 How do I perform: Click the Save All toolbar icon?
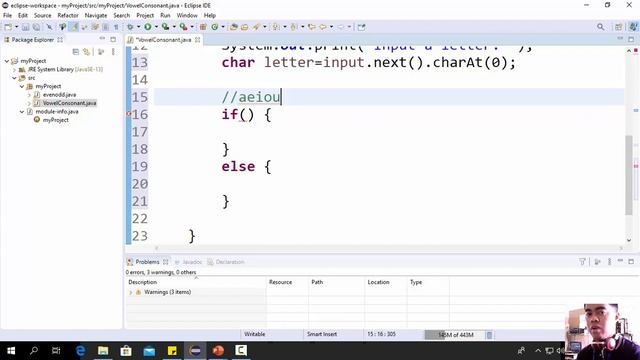point(36,27)
